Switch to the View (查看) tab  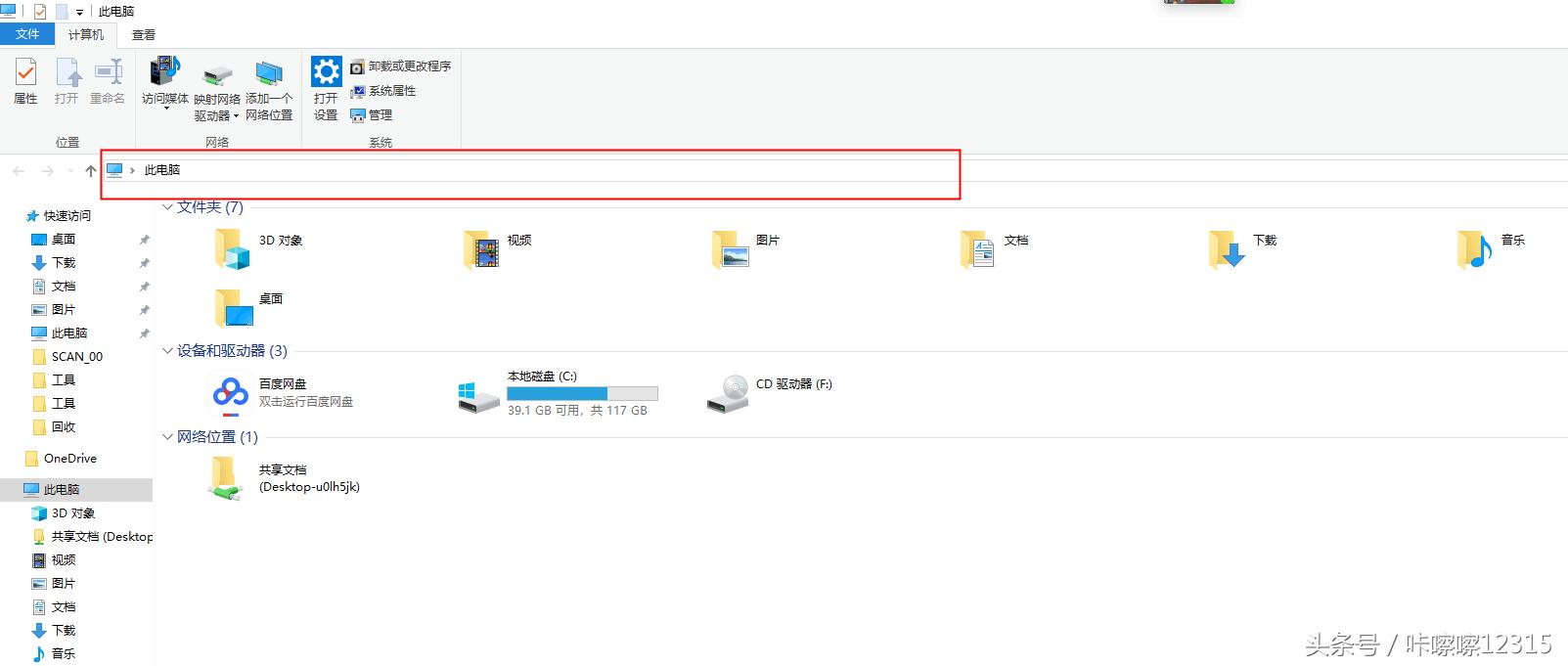tap(144, 35)
